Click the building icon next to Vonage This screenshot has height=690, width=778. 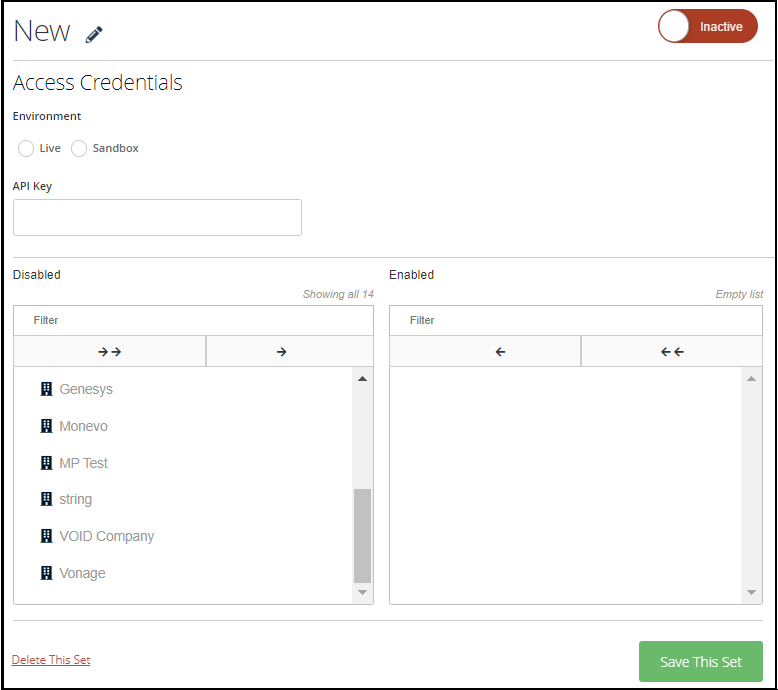click(x=46, y=573)
